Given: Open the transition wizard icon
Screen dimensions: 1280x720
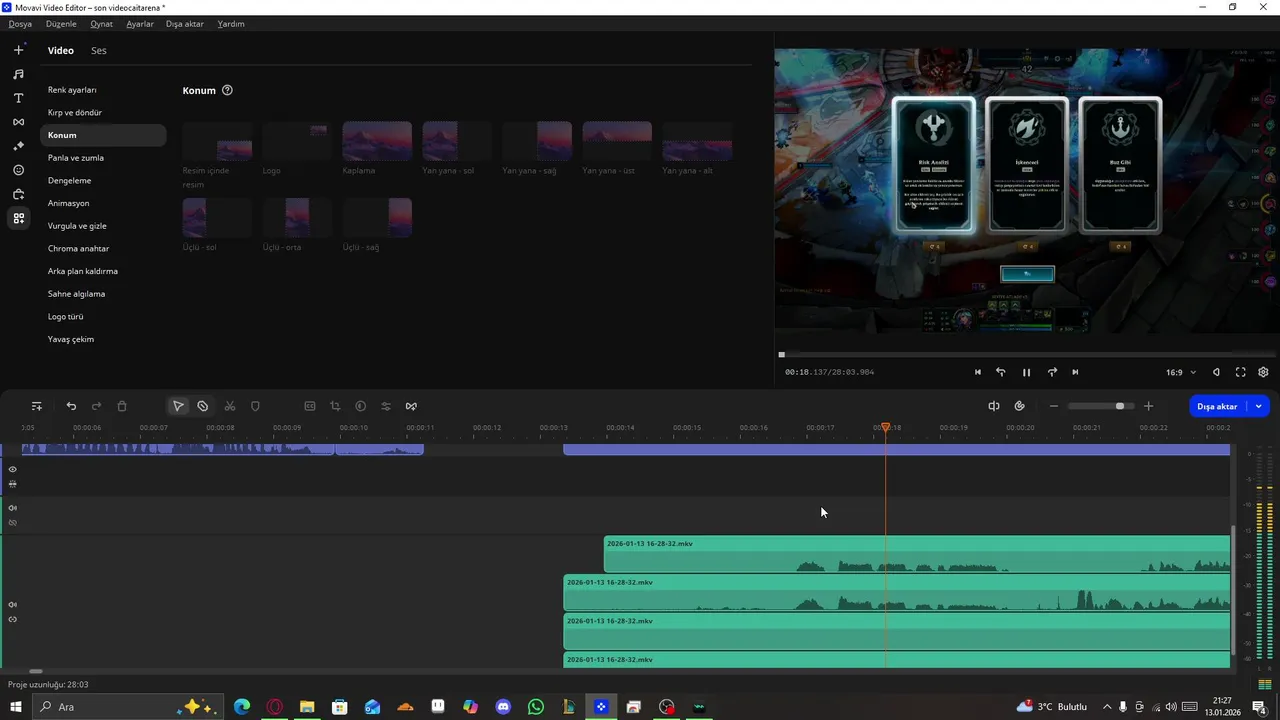Looking at the screenshot, I should point(411,406).
